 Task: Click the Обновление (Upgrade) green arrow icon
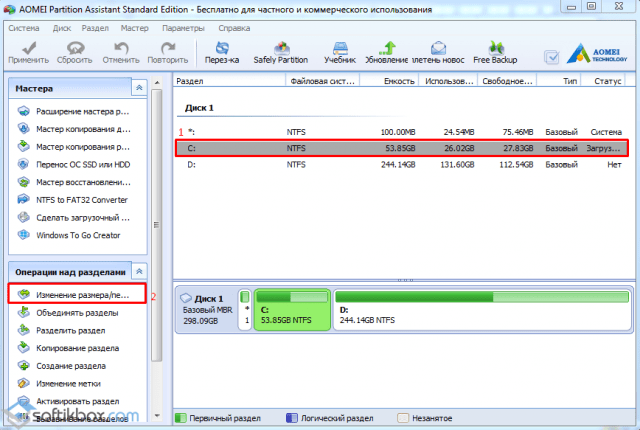coord(387,48)
